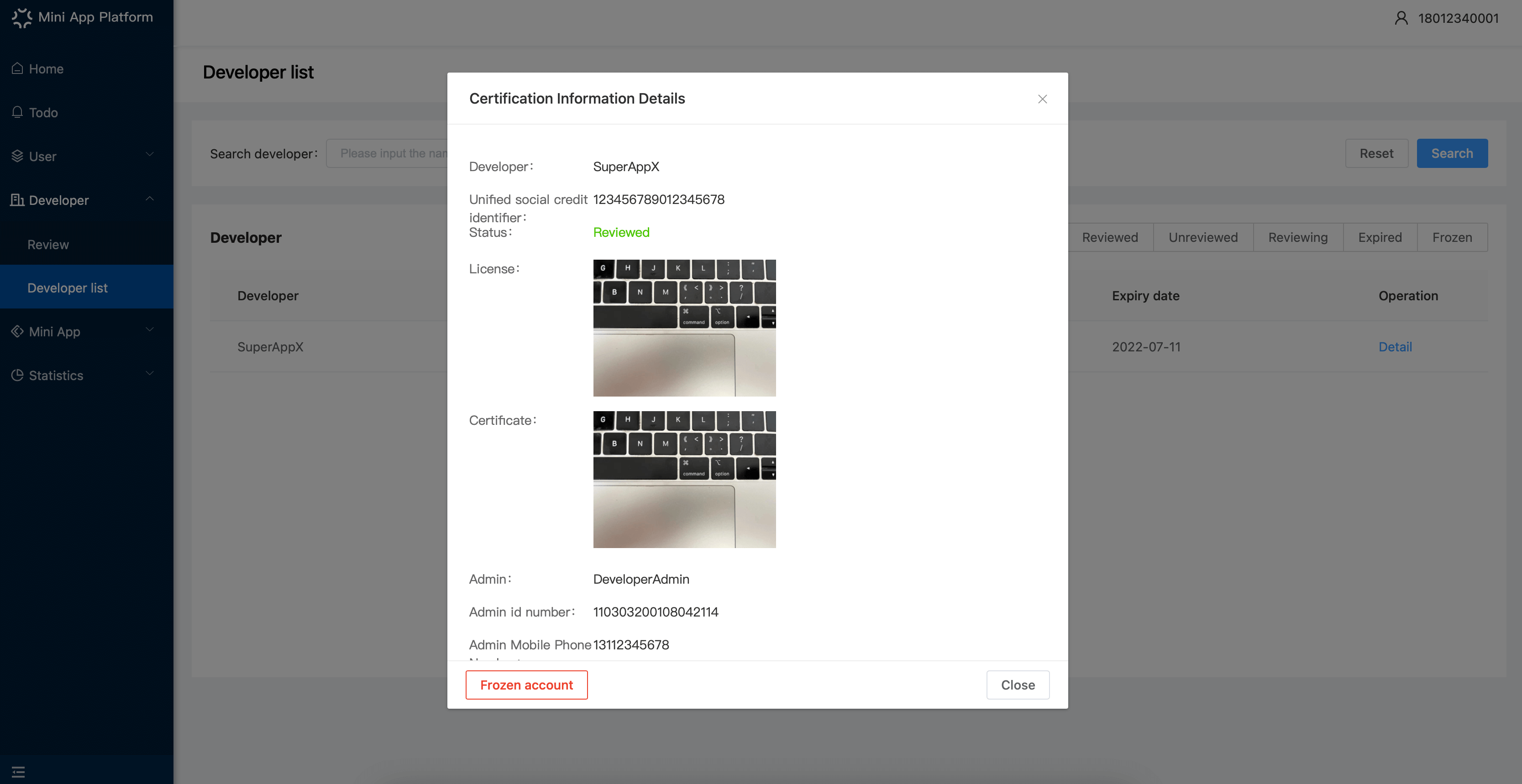Select the Developer list submenu item
The width and height of the screenshot is (1522, 784).
pyautogui.click(x=87, y=287)
